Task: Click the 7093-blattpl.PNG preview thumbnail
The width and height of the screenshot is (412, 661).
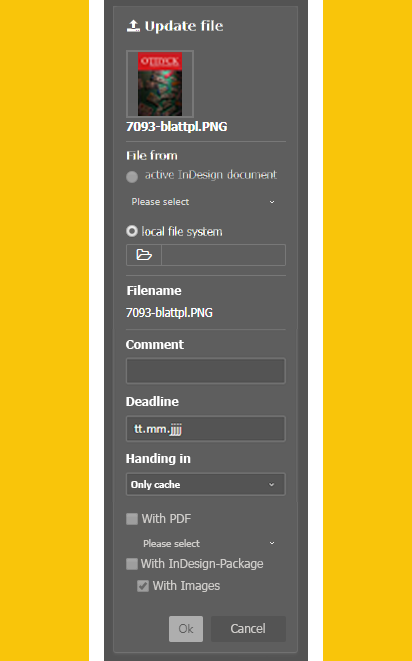Action: click(160, 84)
